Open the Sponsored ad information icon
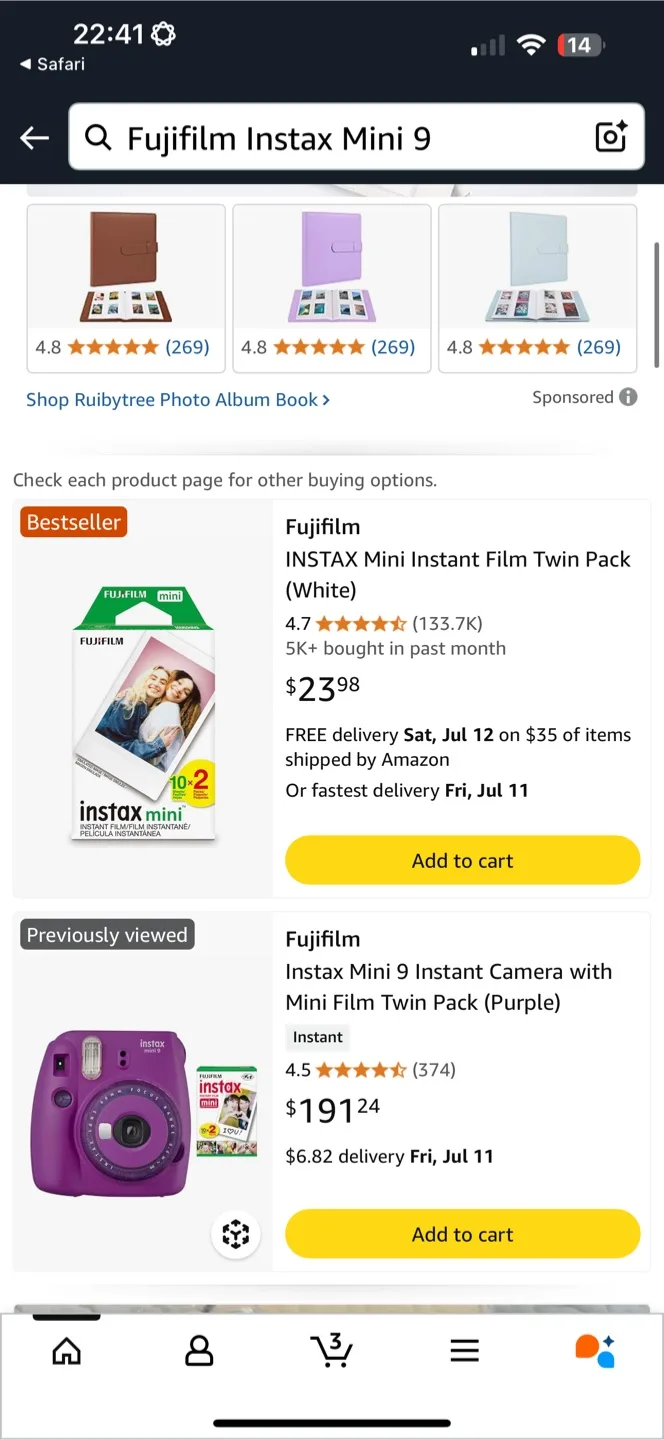 pos(628,397)
